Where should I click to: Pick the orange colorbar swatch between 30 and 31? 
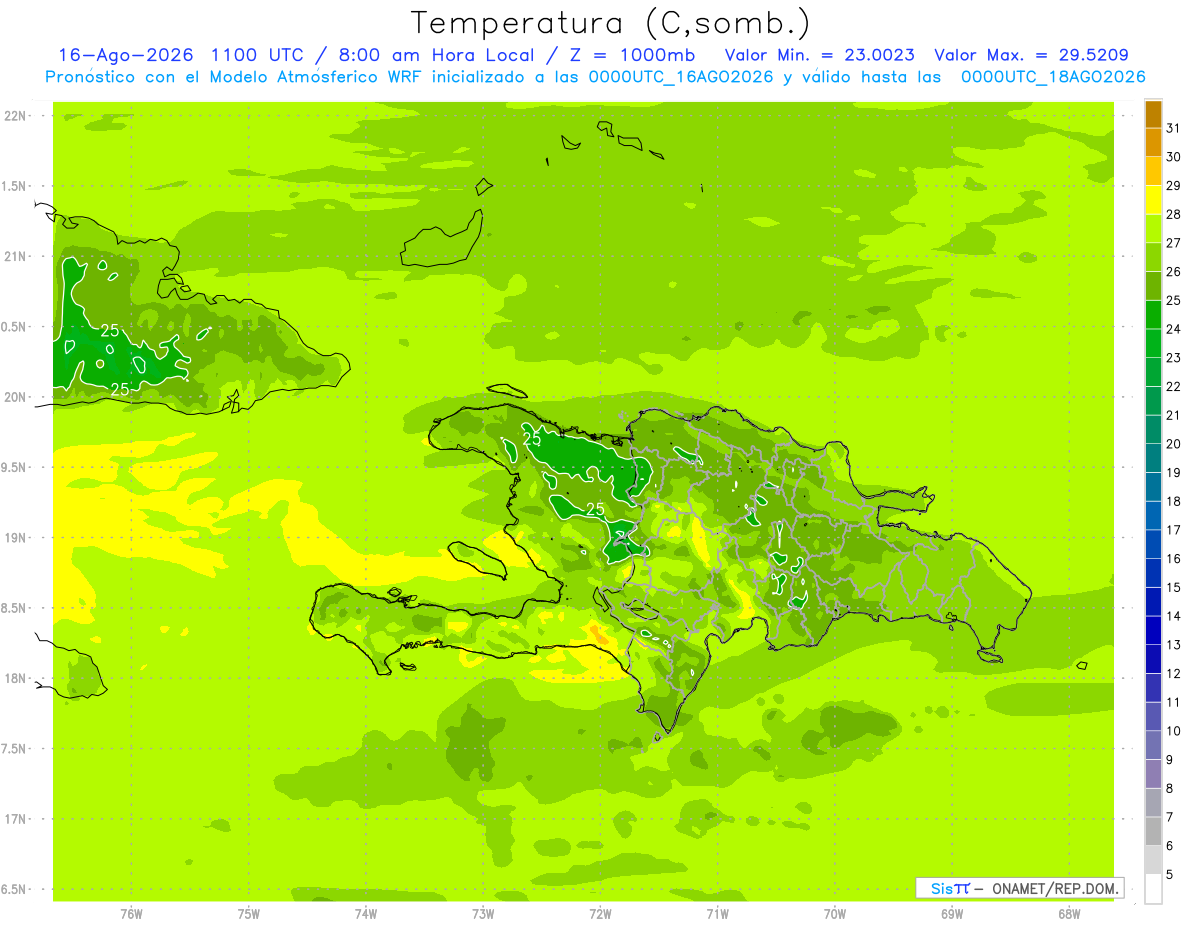tap(1153, 143)
